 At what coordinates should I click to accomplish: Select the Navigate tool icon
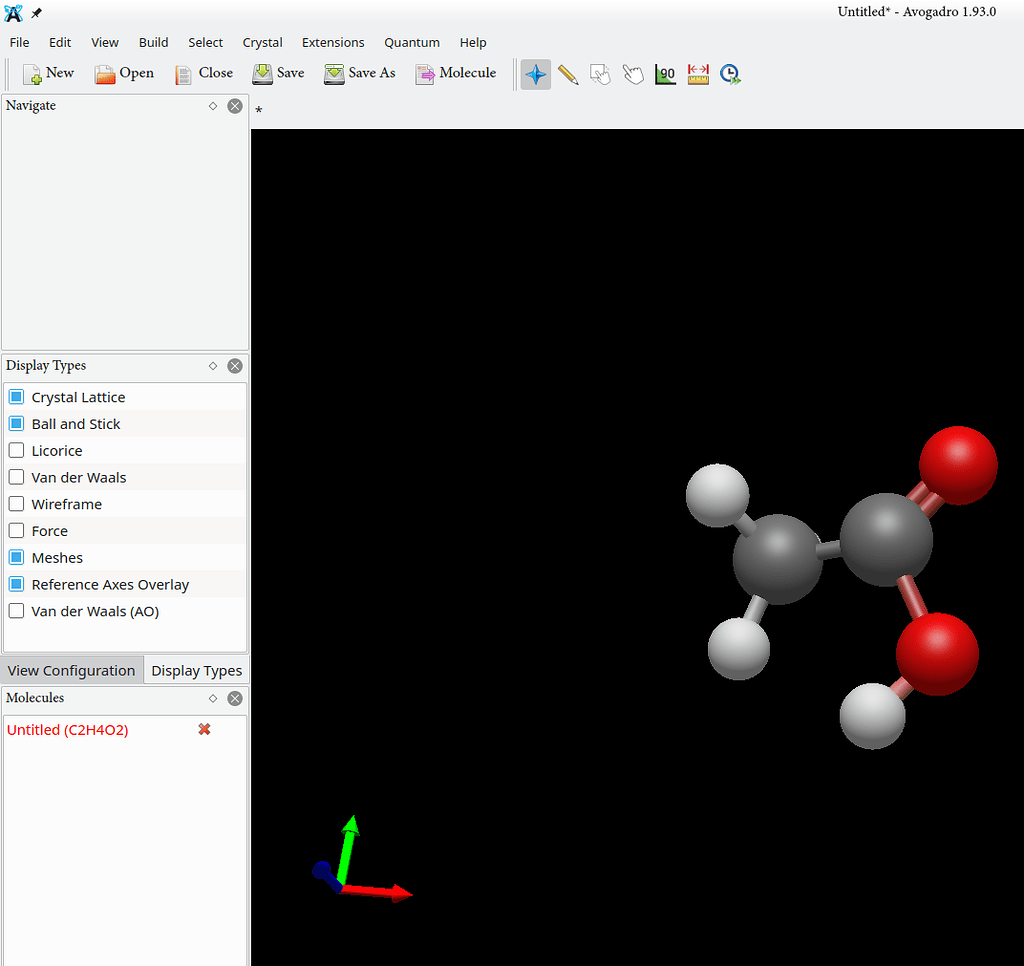pyautogui.click(x=536, y=74)
